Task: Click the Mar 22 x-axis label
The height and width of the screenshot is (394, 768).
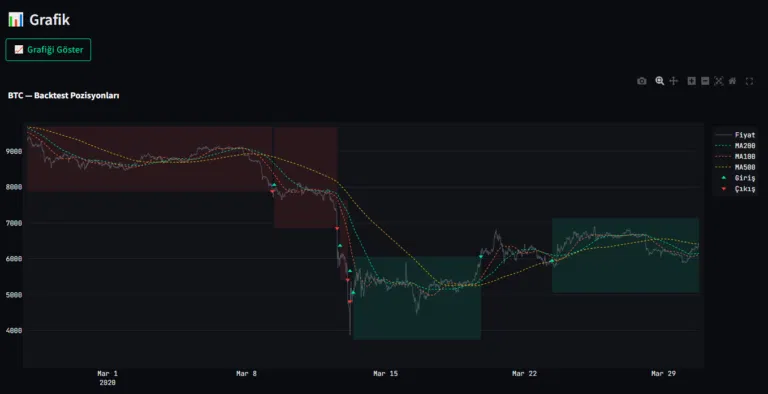Action: (x=525, y=373)
